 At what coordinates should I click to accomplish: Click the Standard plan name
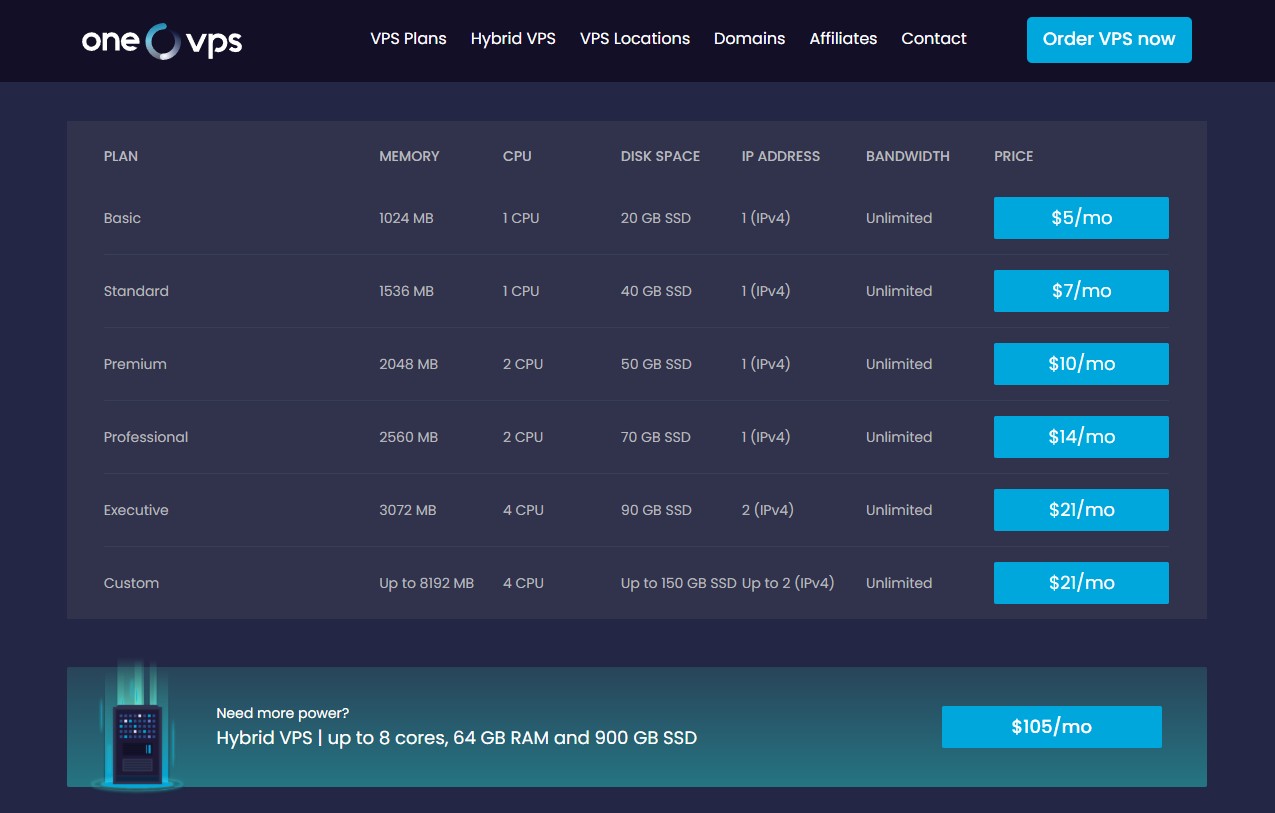tap(136, 291)
